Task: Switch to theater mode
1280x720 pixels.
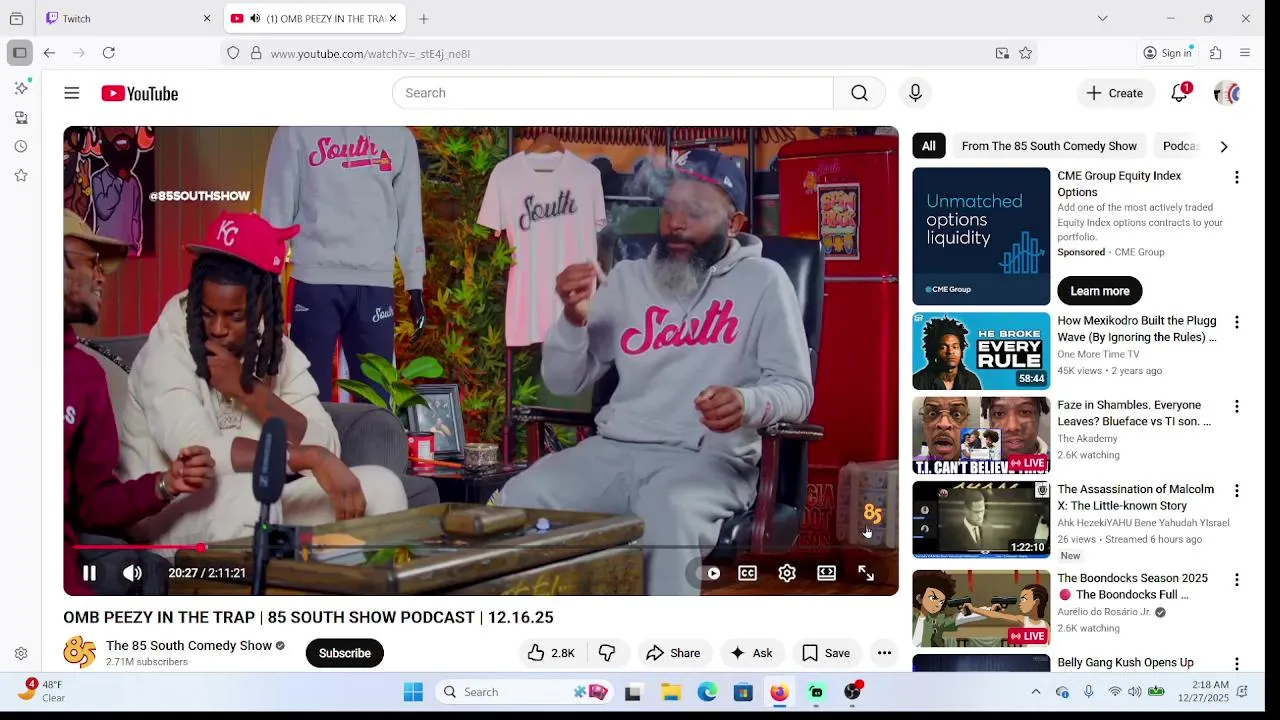Action: click(x=826, y=573)
